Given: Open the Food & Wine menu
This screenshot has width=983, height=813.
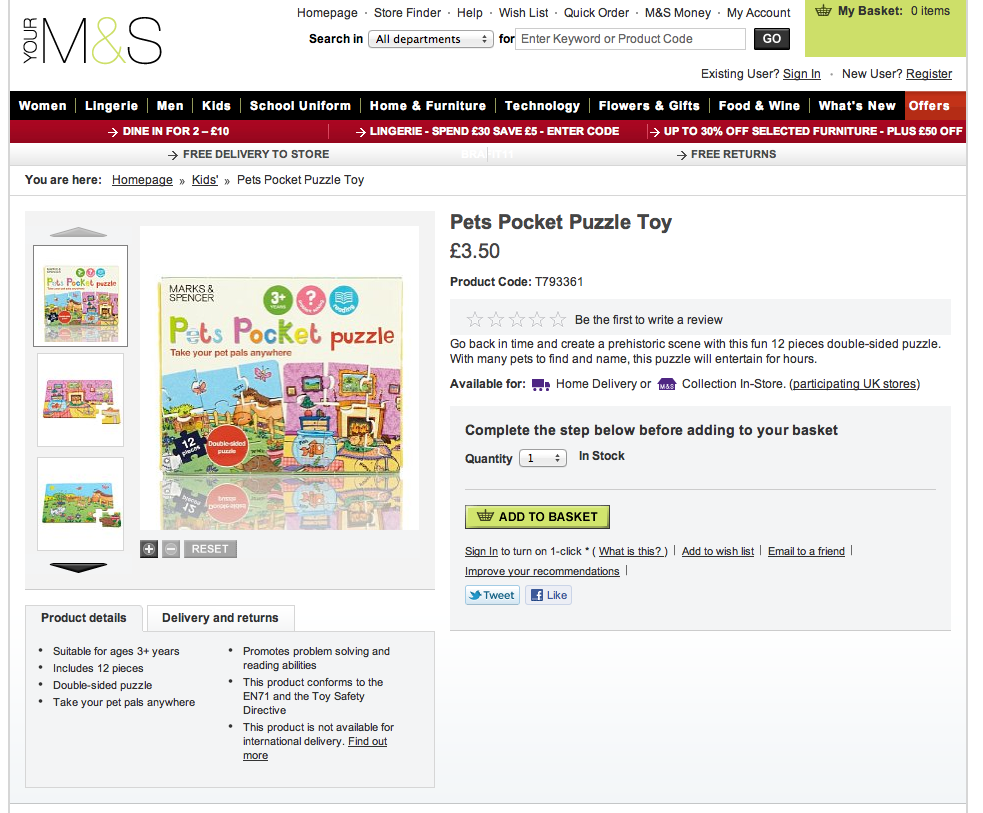Looking at the screenshot, I should coord(759,106).
